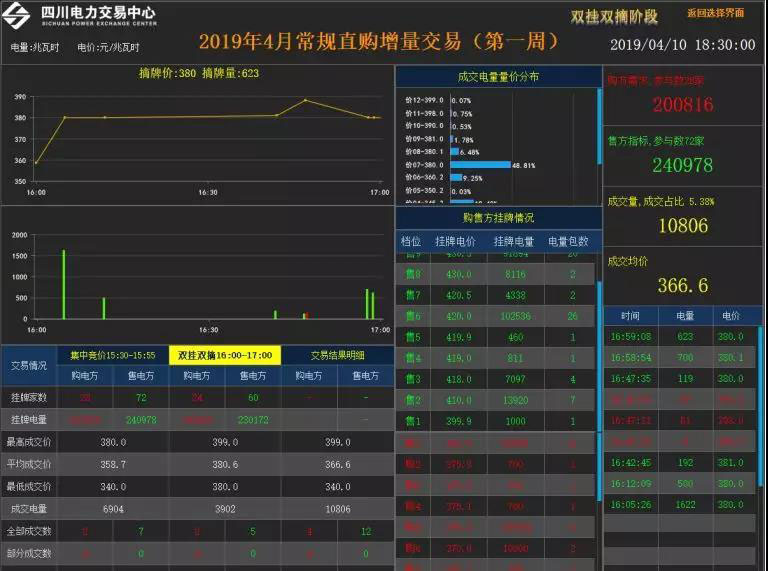The width and height of the screenshot is (768, 571).
Task: Select the 16:59:08 trade record row
Action: [680, 337]
